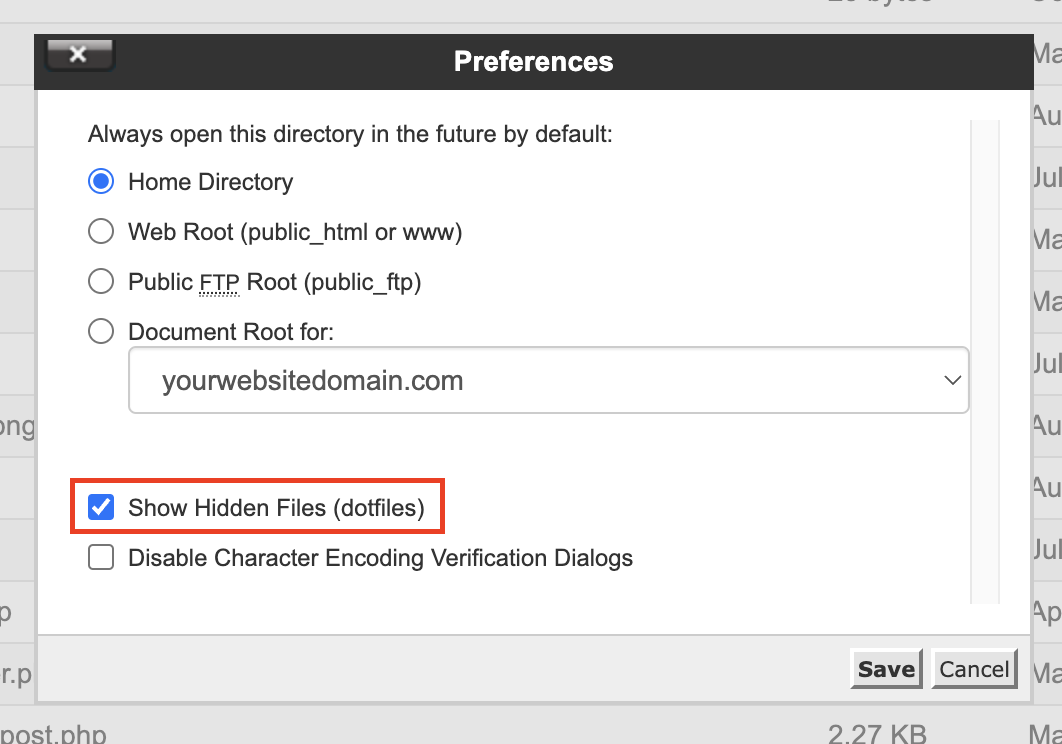Click the Preferences title bar text
Screen dimensions: 1062x744
pos(533,62)
